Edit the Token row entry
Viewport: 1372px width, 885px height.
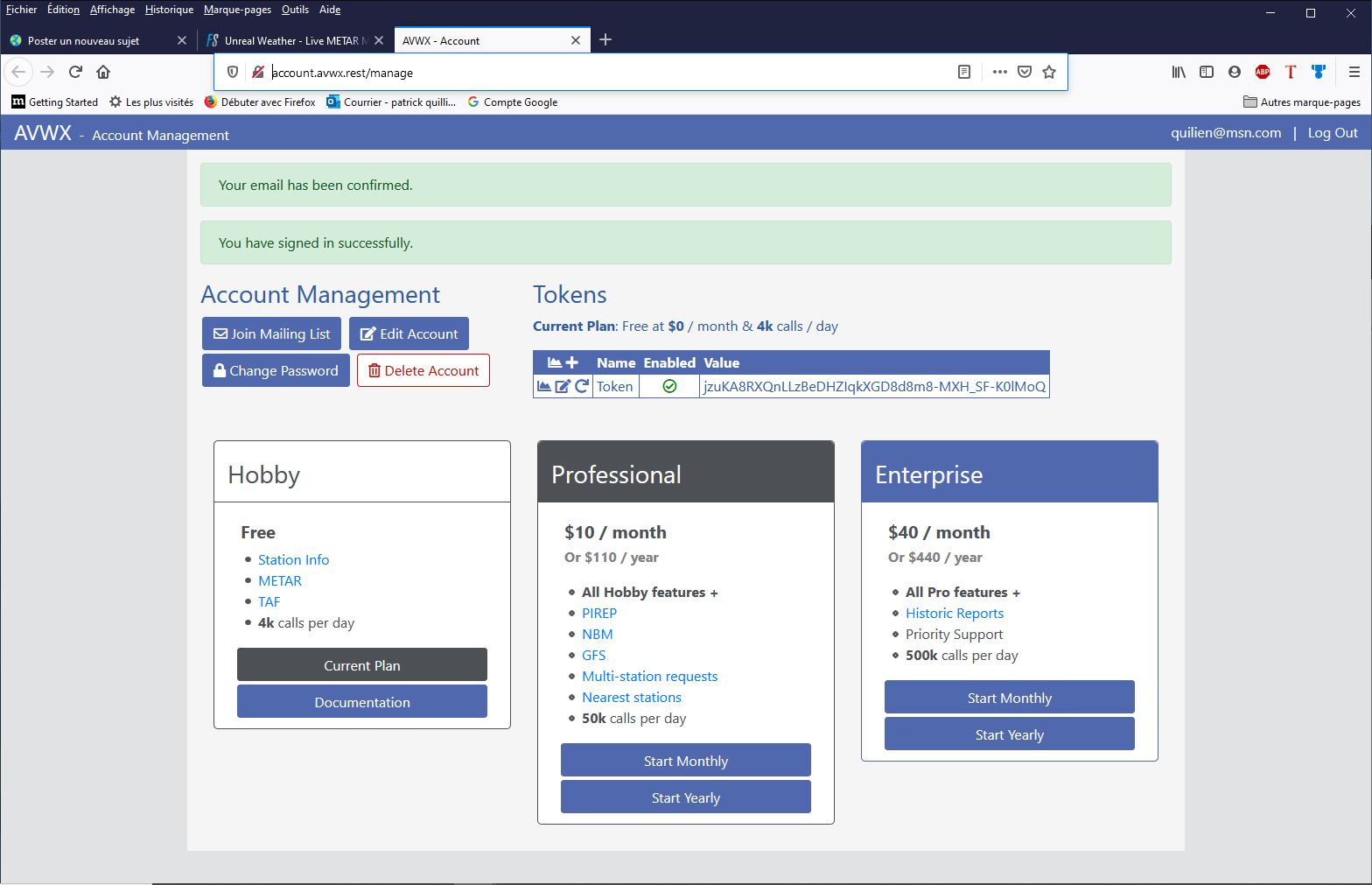[563, 386]
